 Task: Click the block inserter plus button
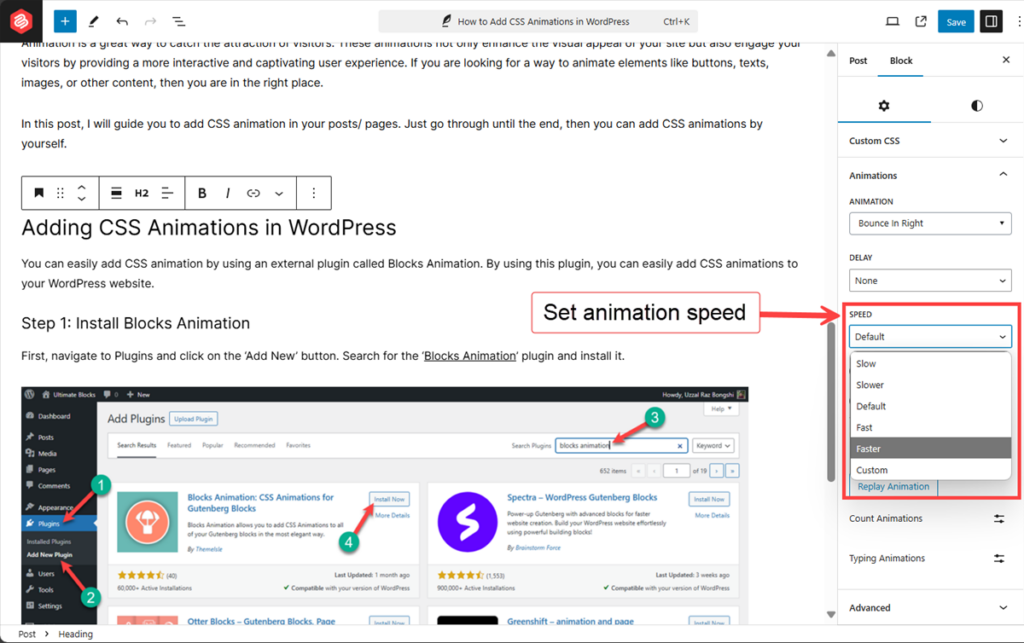point(65,22)
